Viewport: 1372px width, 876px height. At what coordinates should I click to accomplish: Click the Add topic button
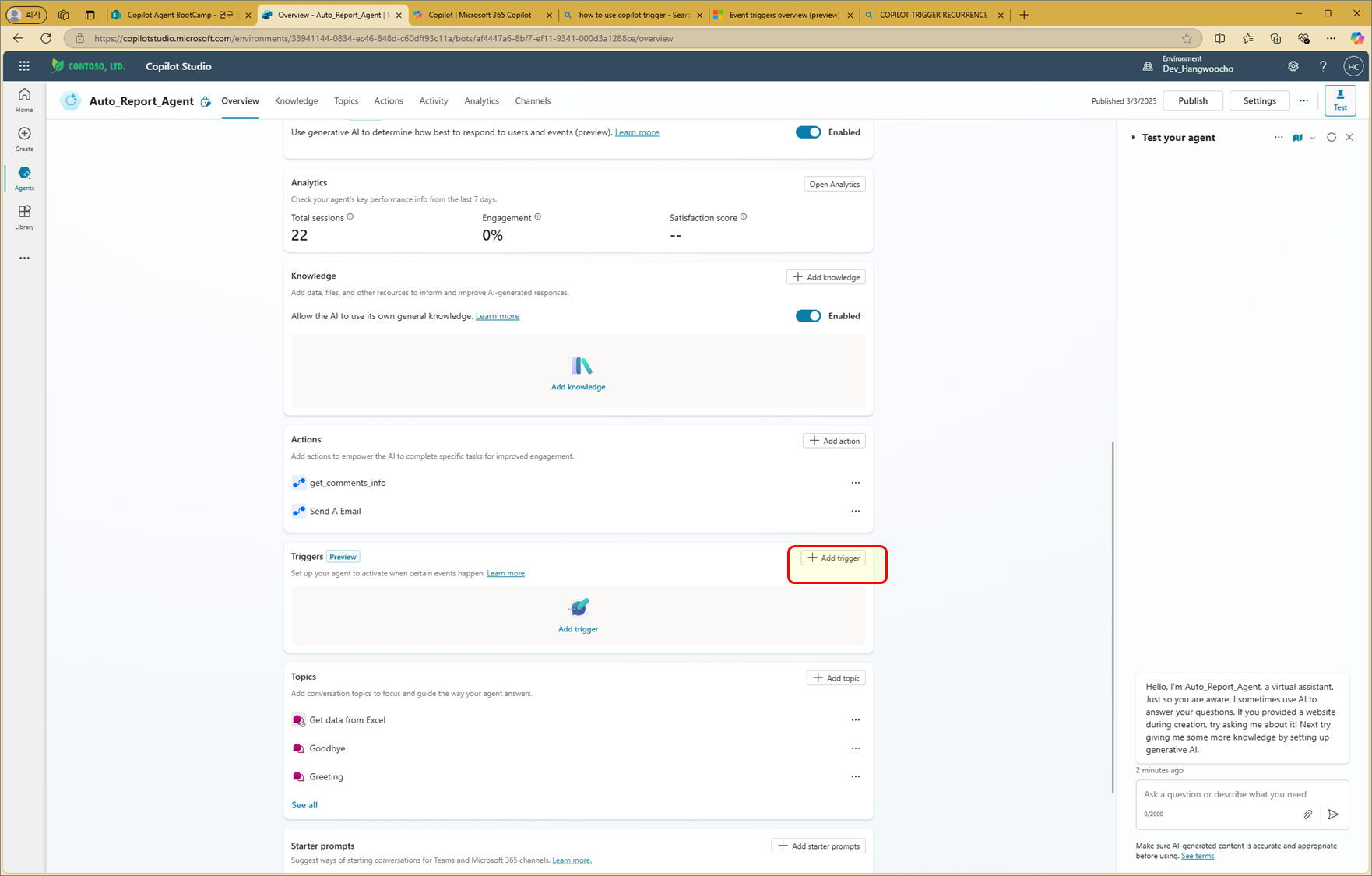coord(836,678)
